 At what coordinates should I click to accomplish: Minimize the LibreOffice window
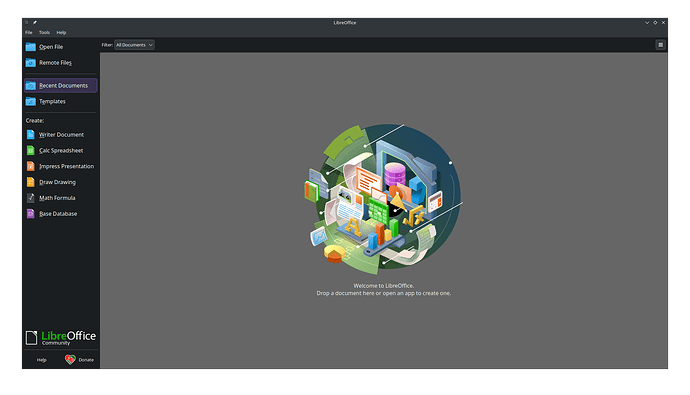[647, 22]
